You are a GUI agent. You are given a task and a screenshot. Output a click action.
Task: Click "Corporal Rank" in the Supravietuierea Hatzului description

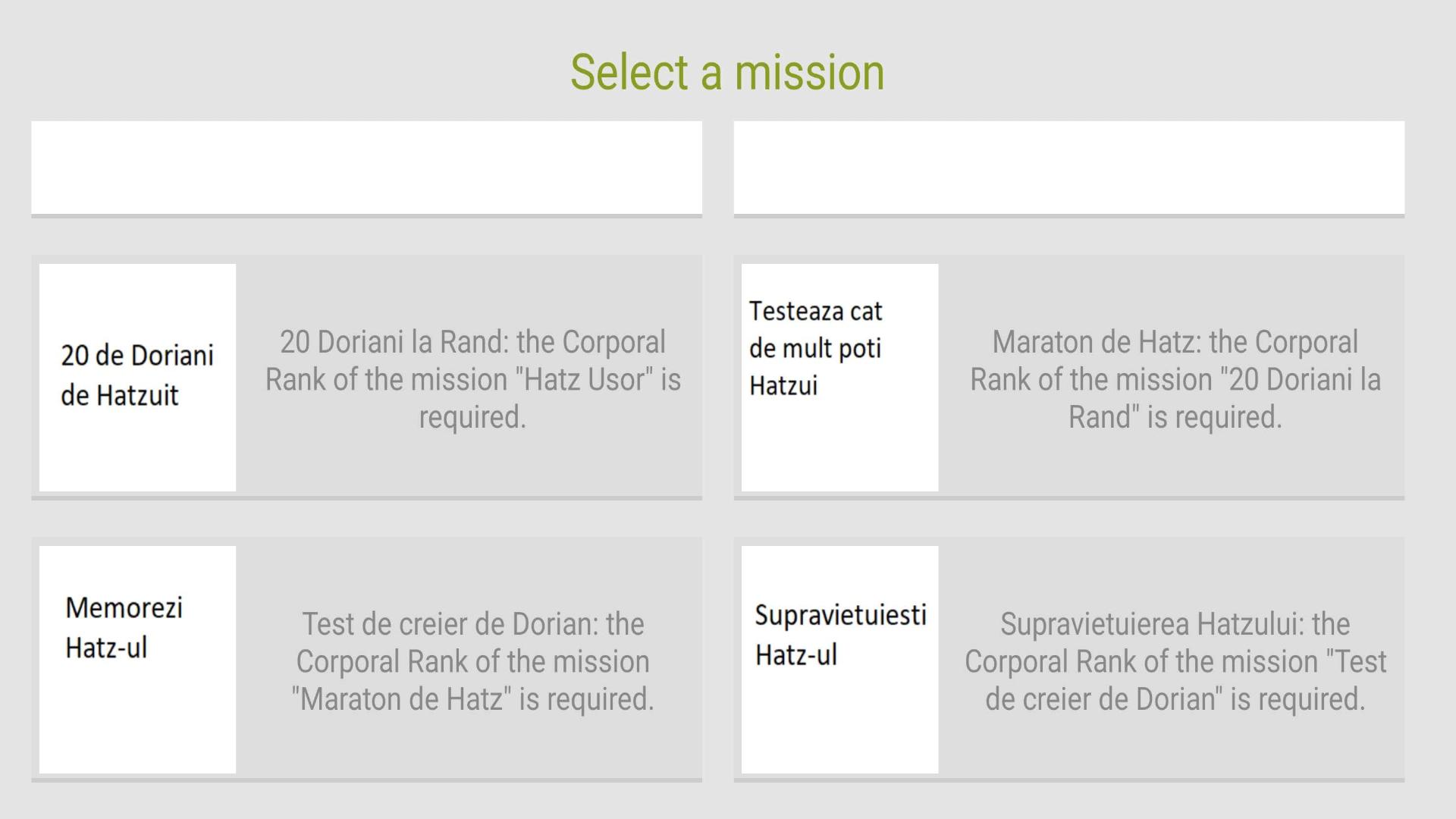(x=1053, y=661)
